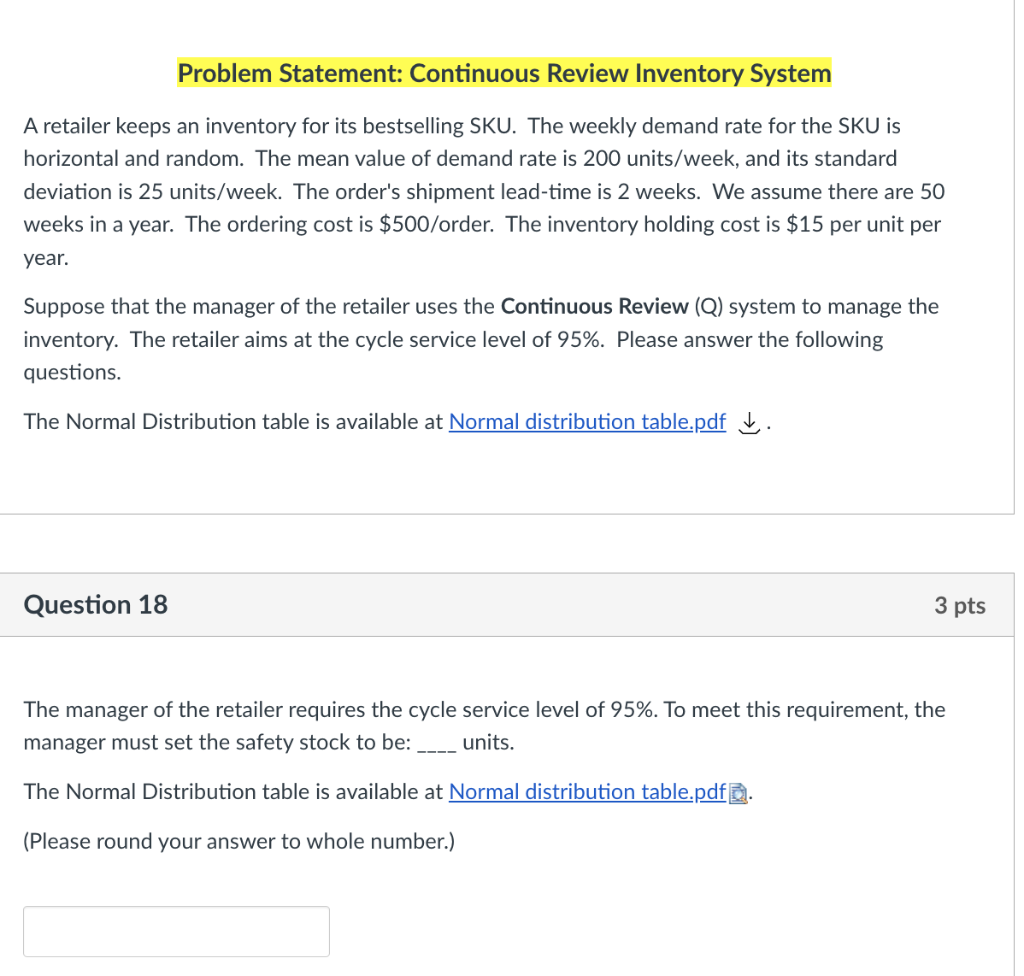This screenshot has width=1024, height=976.
Task: Click the 3 pts label
Action: coord(960,604)
